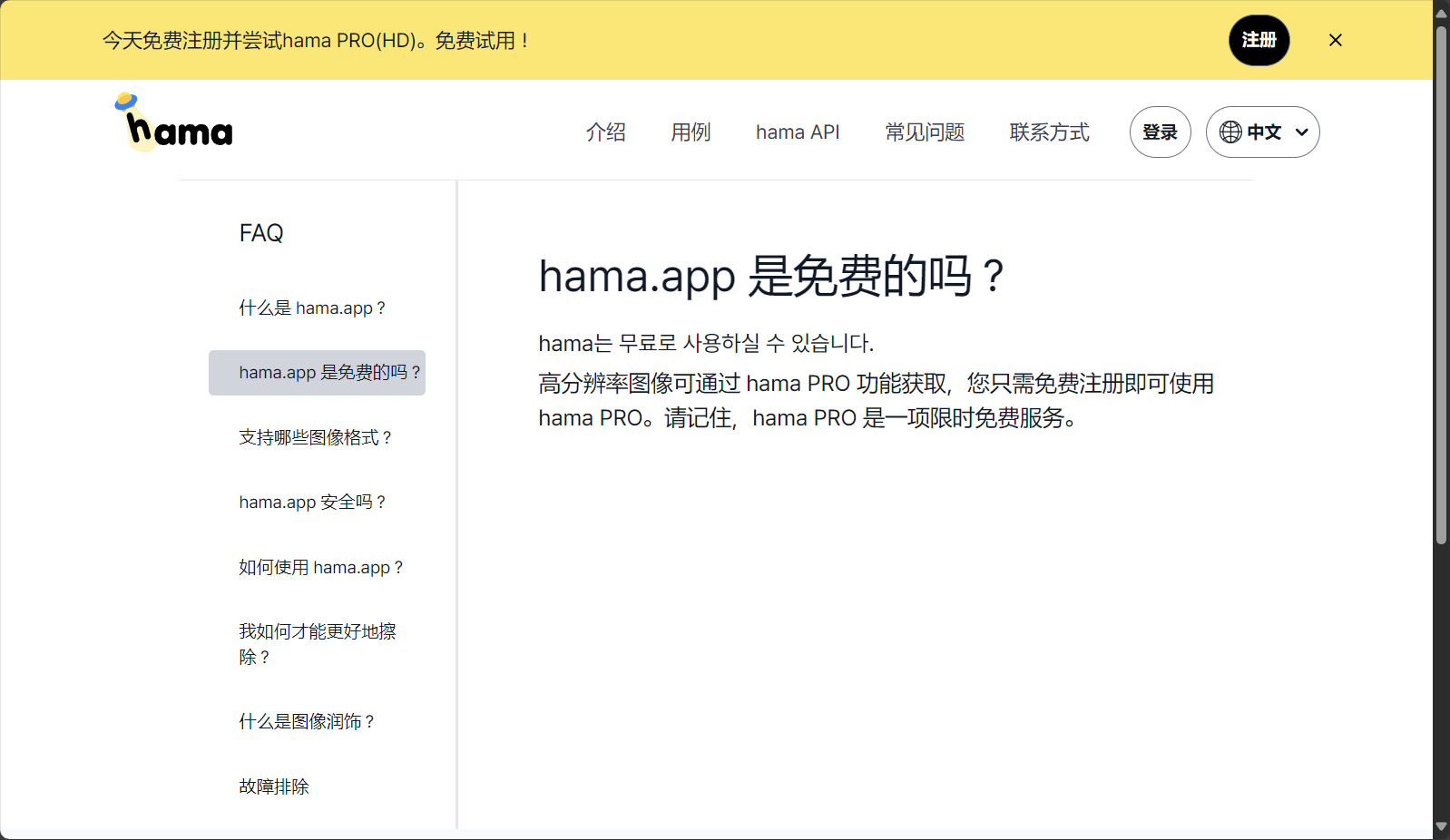Image resolution: width=1450 pixels, height=840 pixels.
Task: Click the scrollbar up arrow
Action: pos(1441,12)
